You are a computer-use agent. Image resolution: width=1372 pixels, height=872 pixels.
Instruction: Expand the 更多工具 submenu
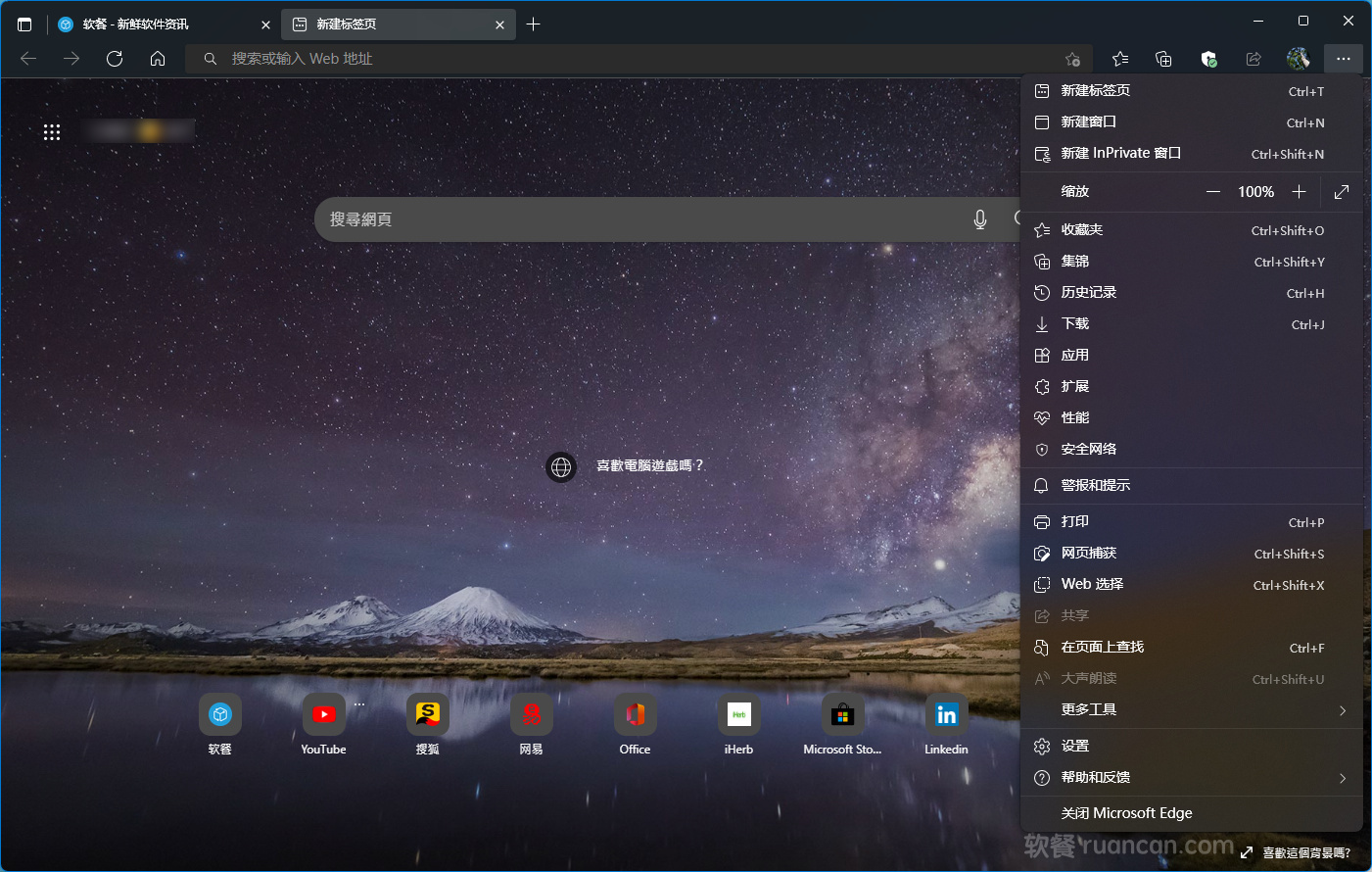coord(1342,710)
